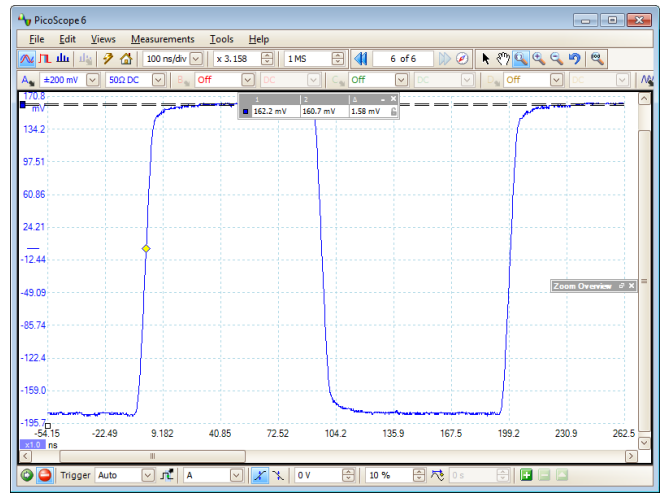Click horizontal scrollbar right arrow
The image size is (667, 500).
pos(631,456)
